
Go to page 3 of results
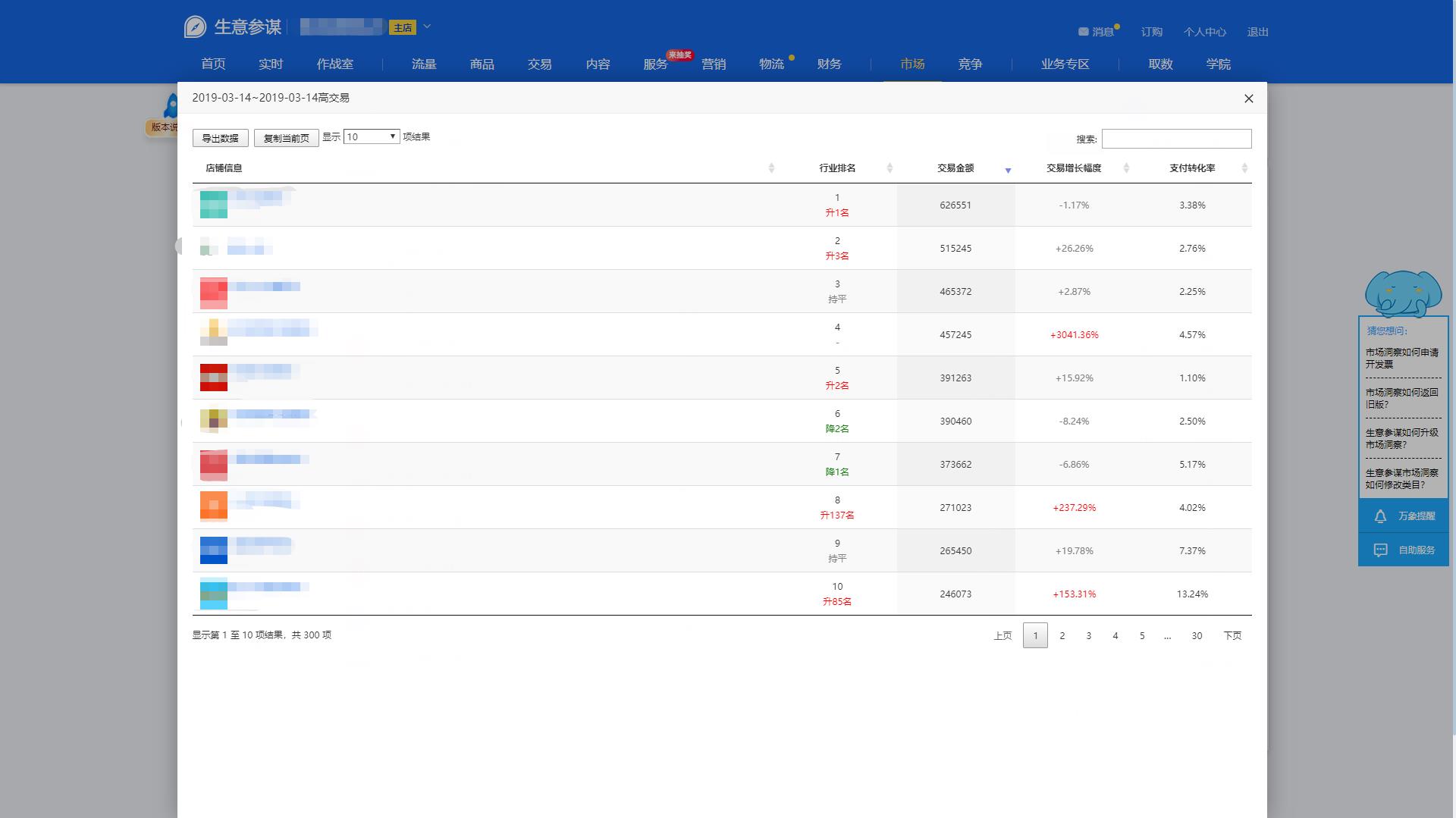coord(1088,635)
